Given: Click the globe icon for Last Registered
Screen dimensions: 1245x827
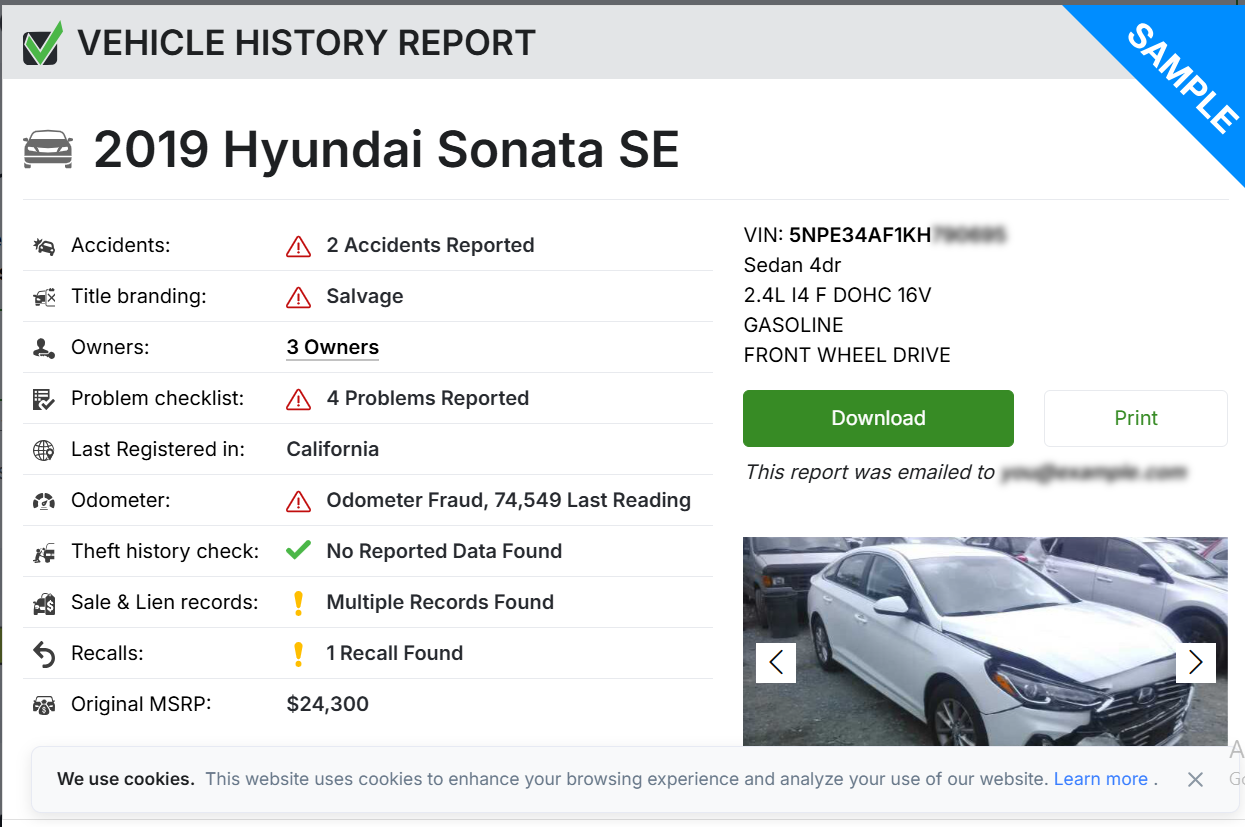Looking at the screenshot, I should tap(44, 450).
